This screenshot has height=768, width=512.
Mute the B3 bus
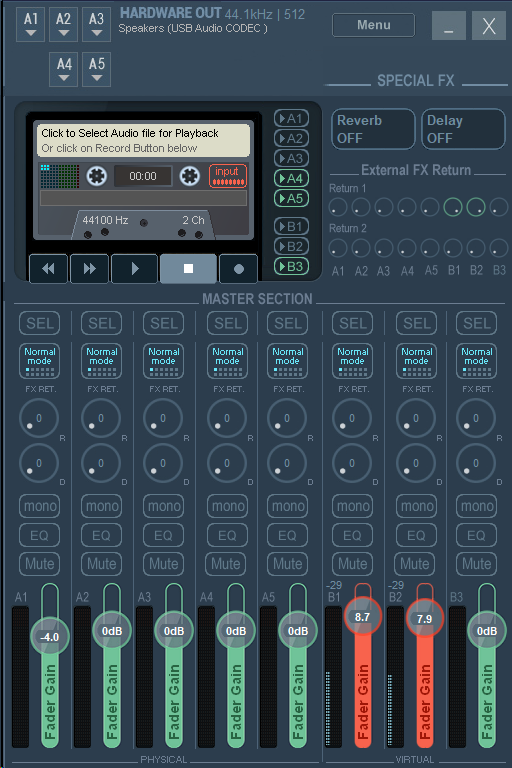point(477,564)
